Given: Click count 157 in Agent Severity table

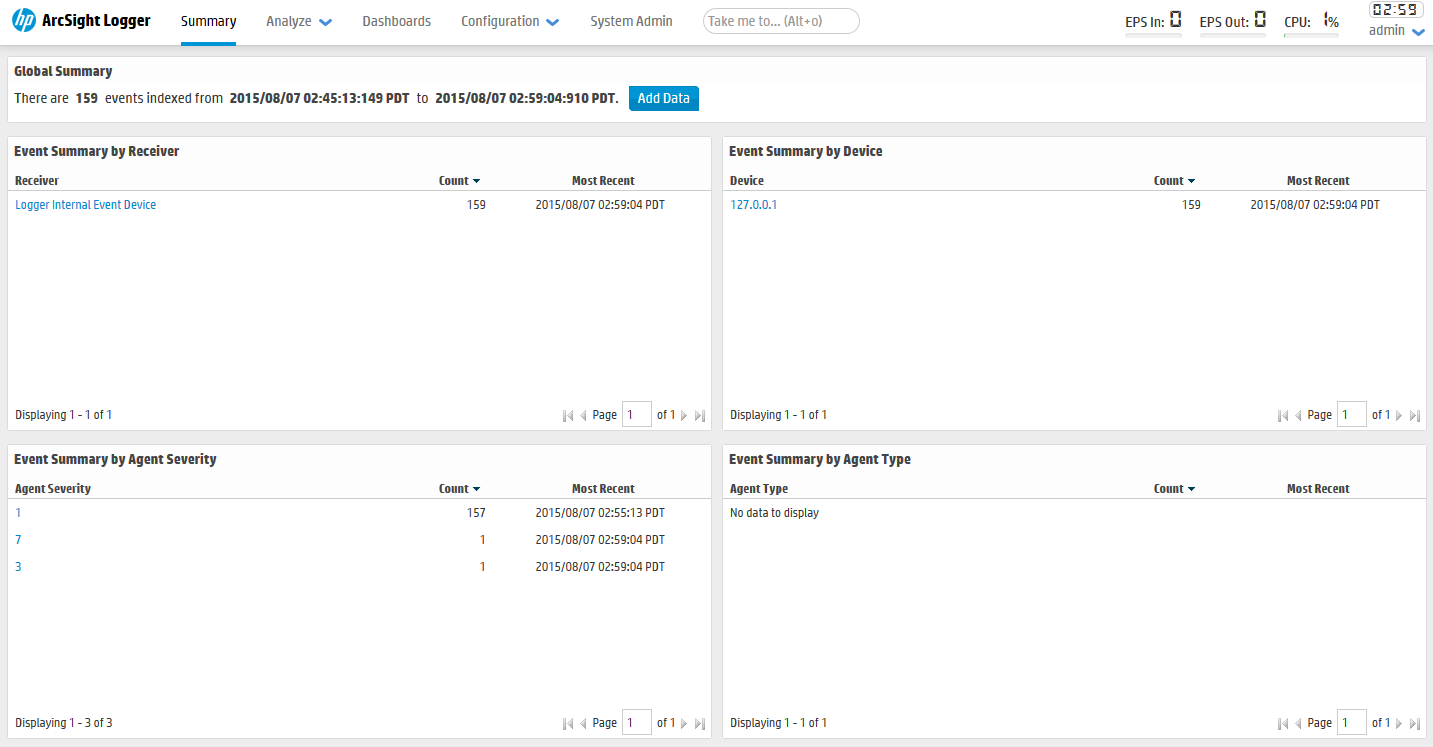Looking at the screenshot, I should pyautogui.click(x=476, y=513).
